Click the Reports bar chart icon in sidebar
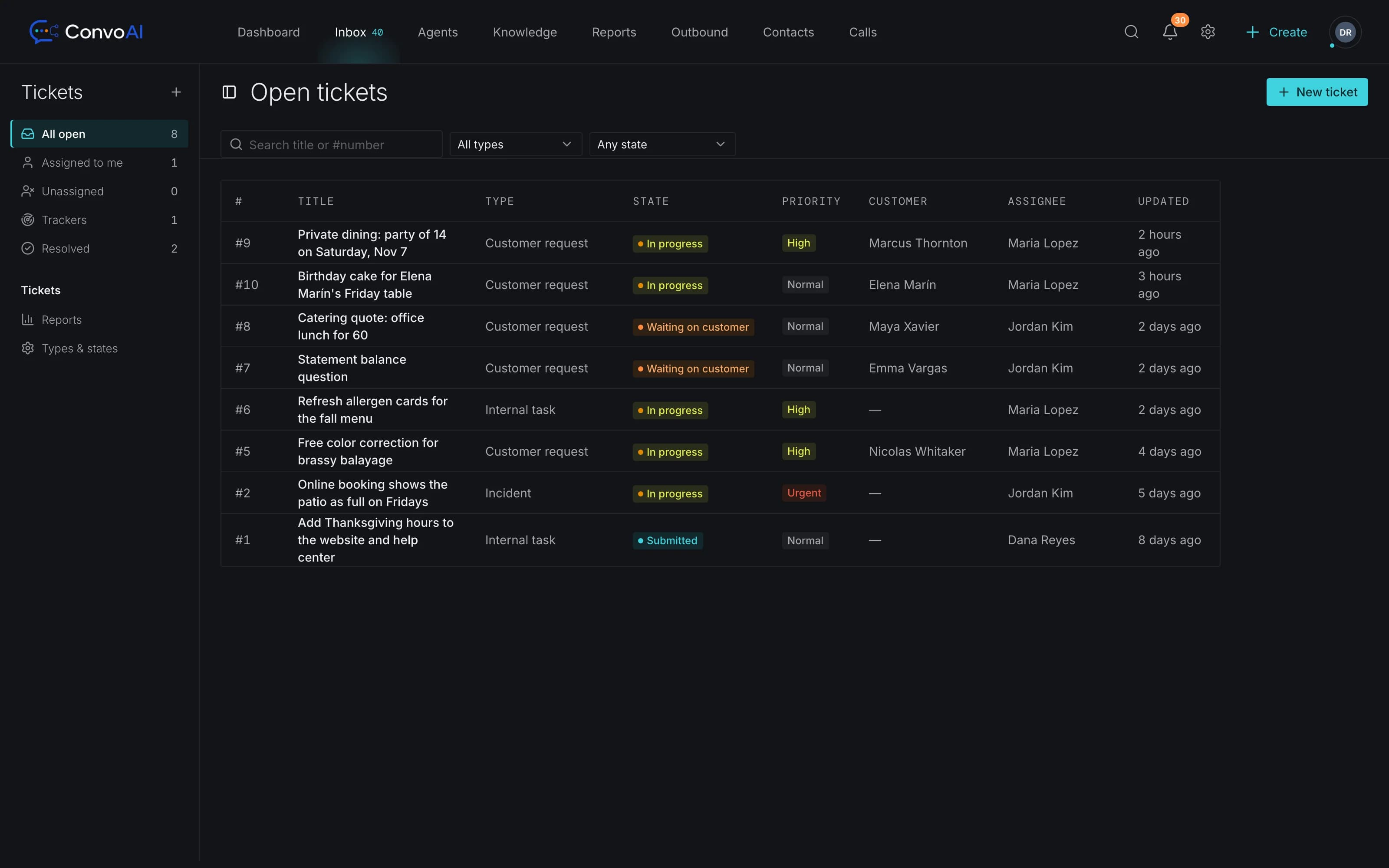This screenshot has width=1389, height=868. (27, 320)
